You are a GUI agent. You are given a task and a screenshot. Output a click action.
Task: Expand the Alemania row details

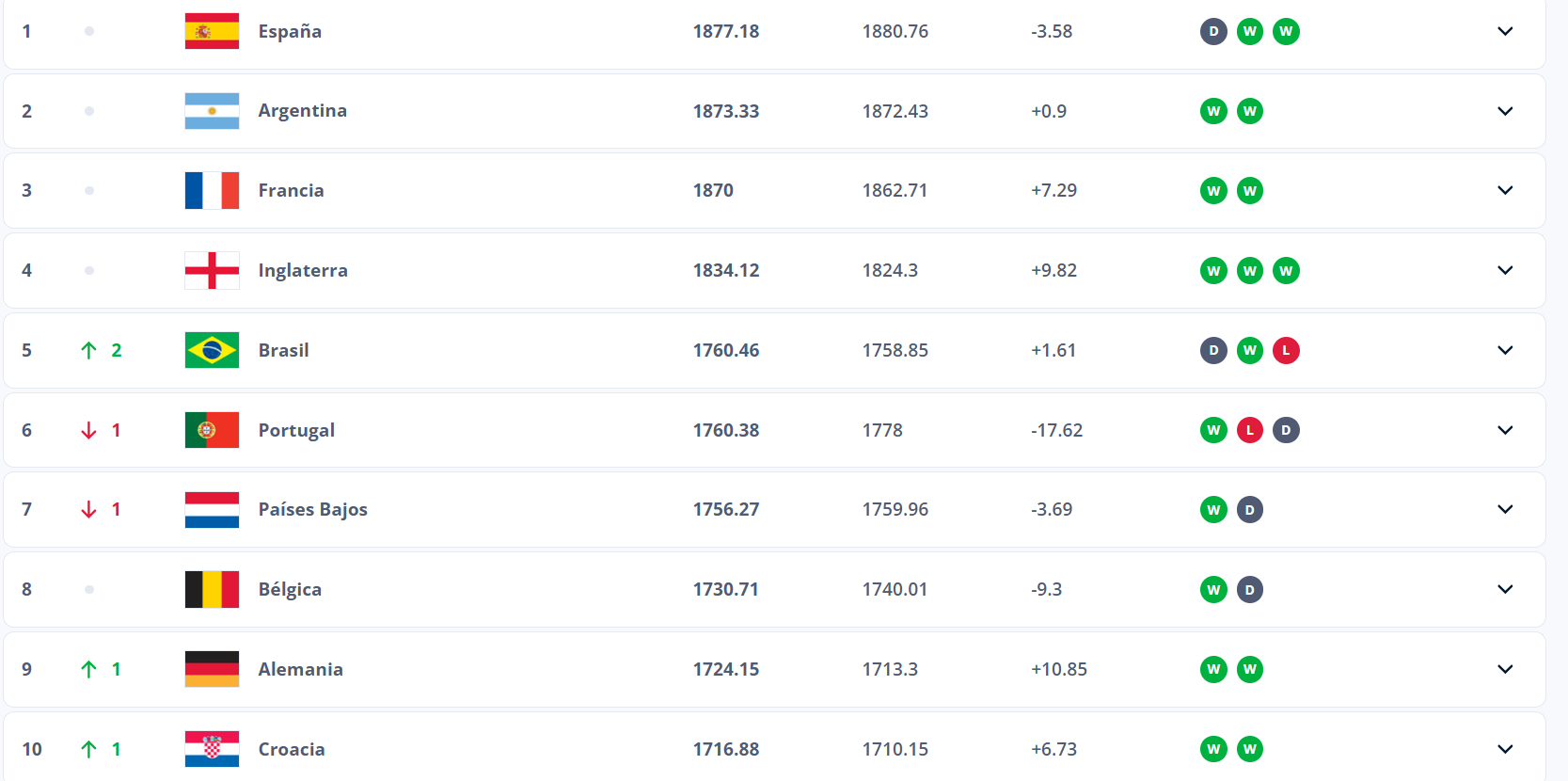click(1505, 669)
